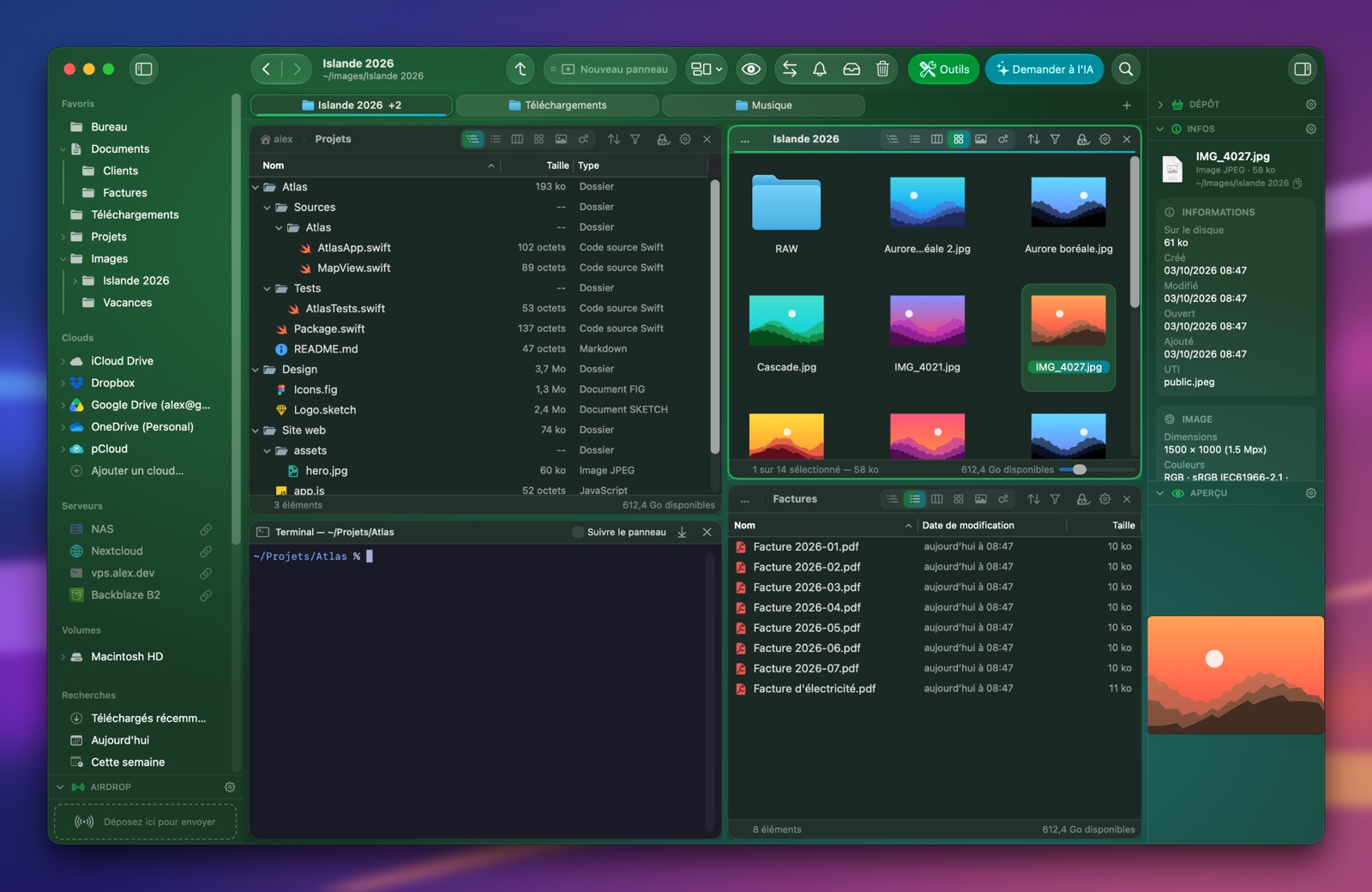Collapse the Design folder row
1372x892 pixels.
[256, 370]
